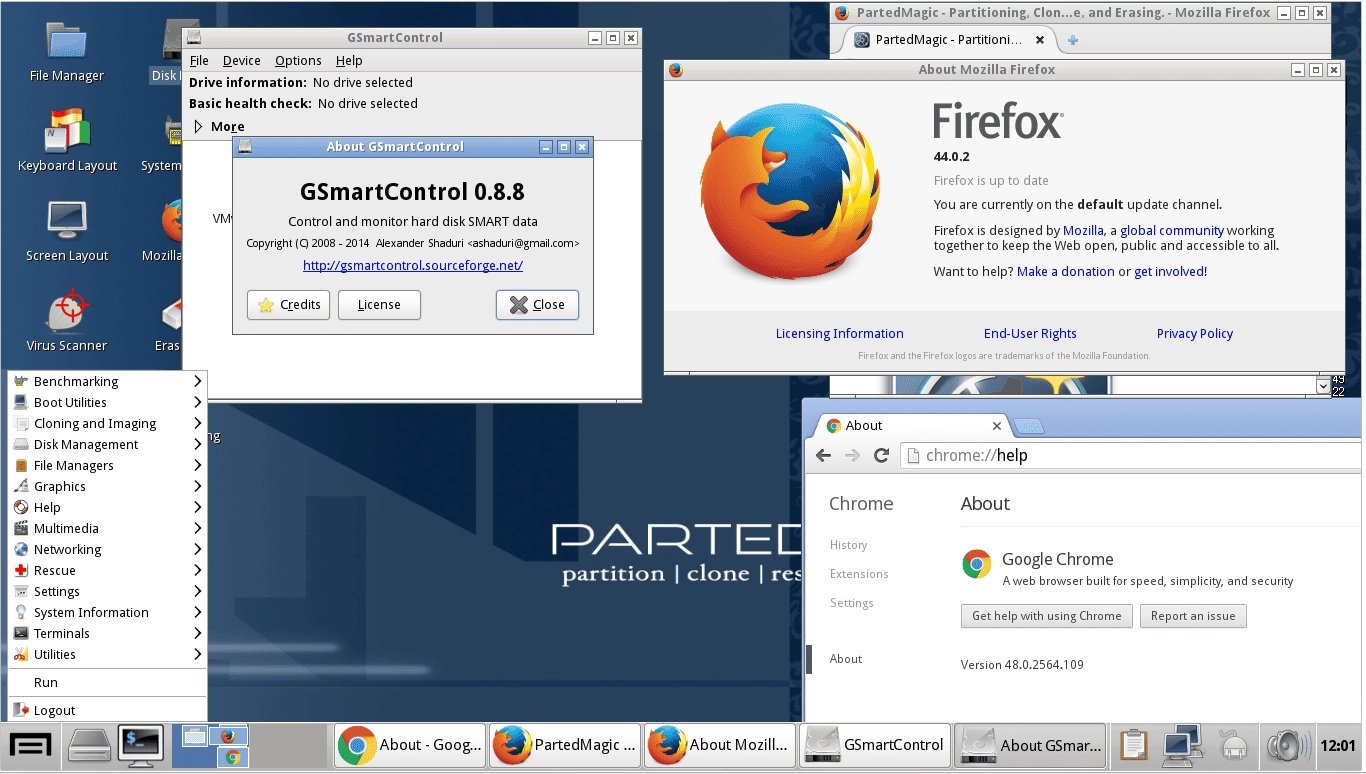
Task: Click Close button in About GSmartControl
Action: click(x=537, y=305)
